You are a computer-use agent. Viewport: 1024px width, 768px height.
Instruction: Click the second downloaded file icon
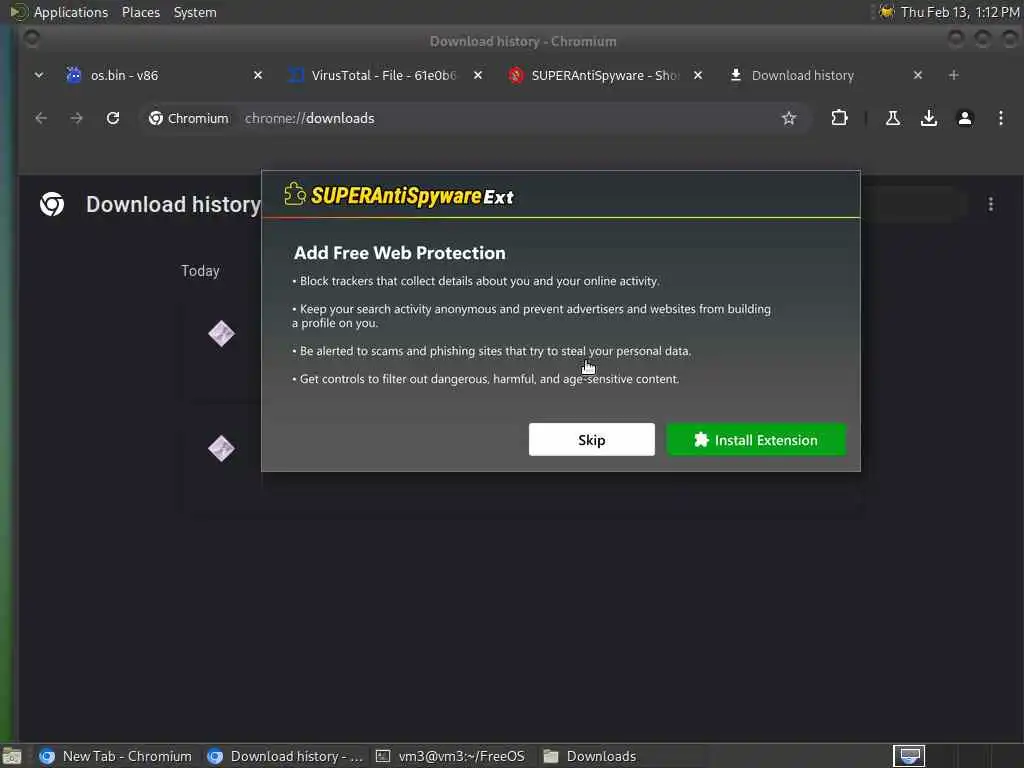221,449
